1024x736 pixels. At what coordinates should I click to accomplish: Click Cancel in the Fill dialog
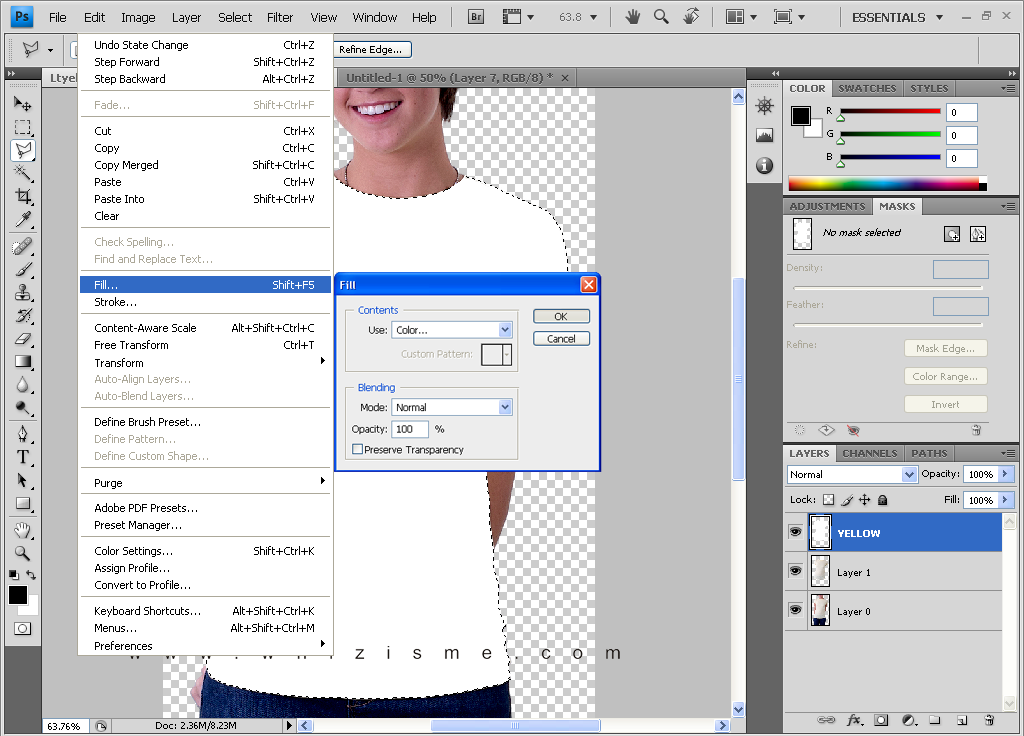(561, 338)
